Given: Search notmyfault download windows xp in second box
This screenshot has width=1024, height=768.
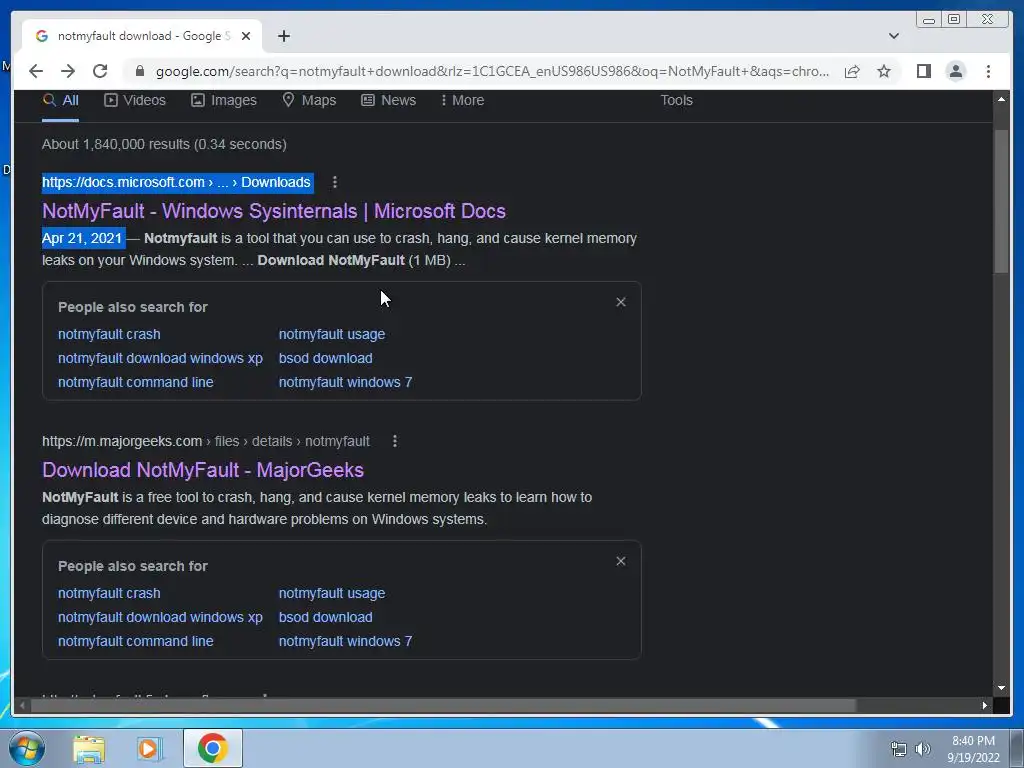Looking at the screenshot, I should pos(160,618).
